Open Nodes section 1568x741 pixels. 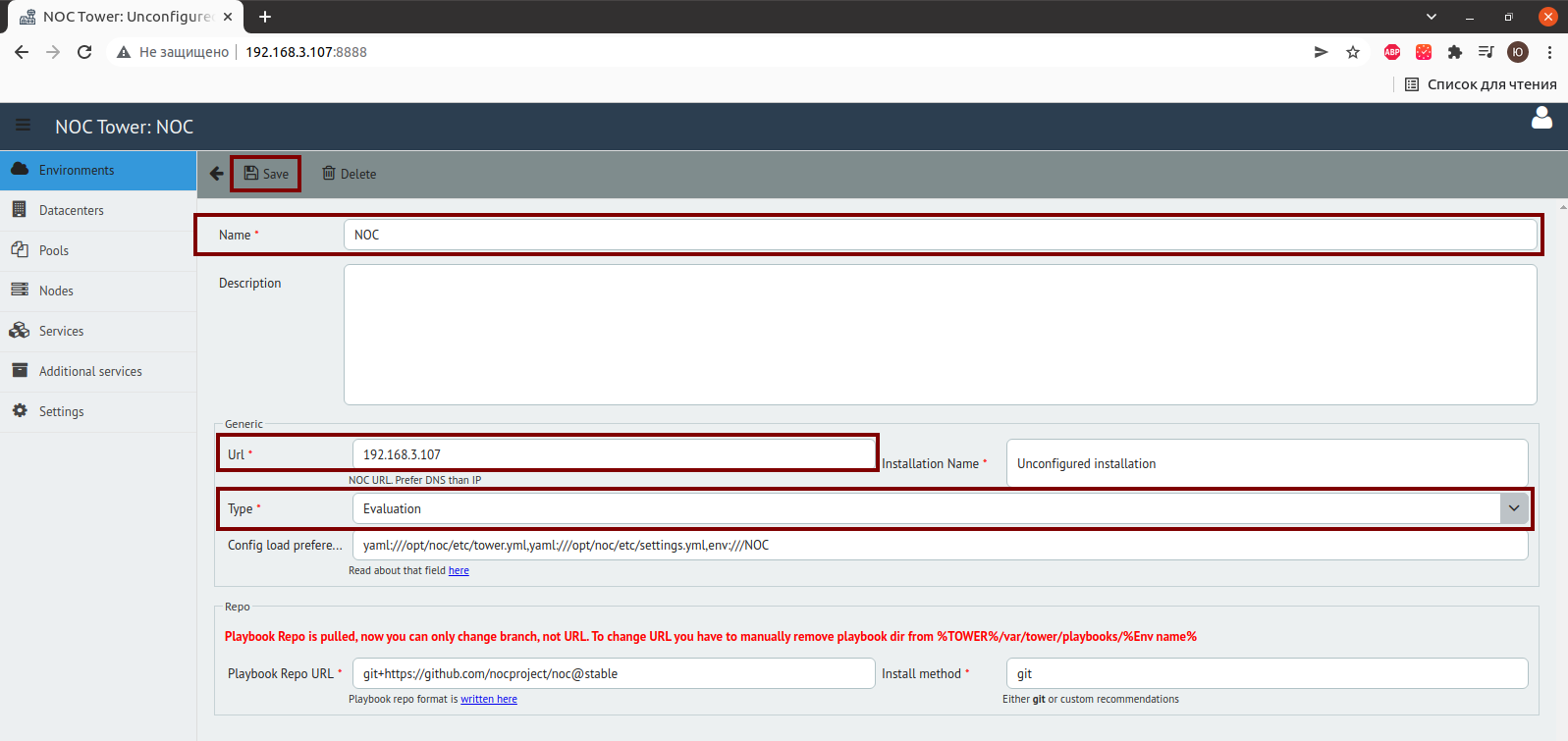click(x=98, y=291)
